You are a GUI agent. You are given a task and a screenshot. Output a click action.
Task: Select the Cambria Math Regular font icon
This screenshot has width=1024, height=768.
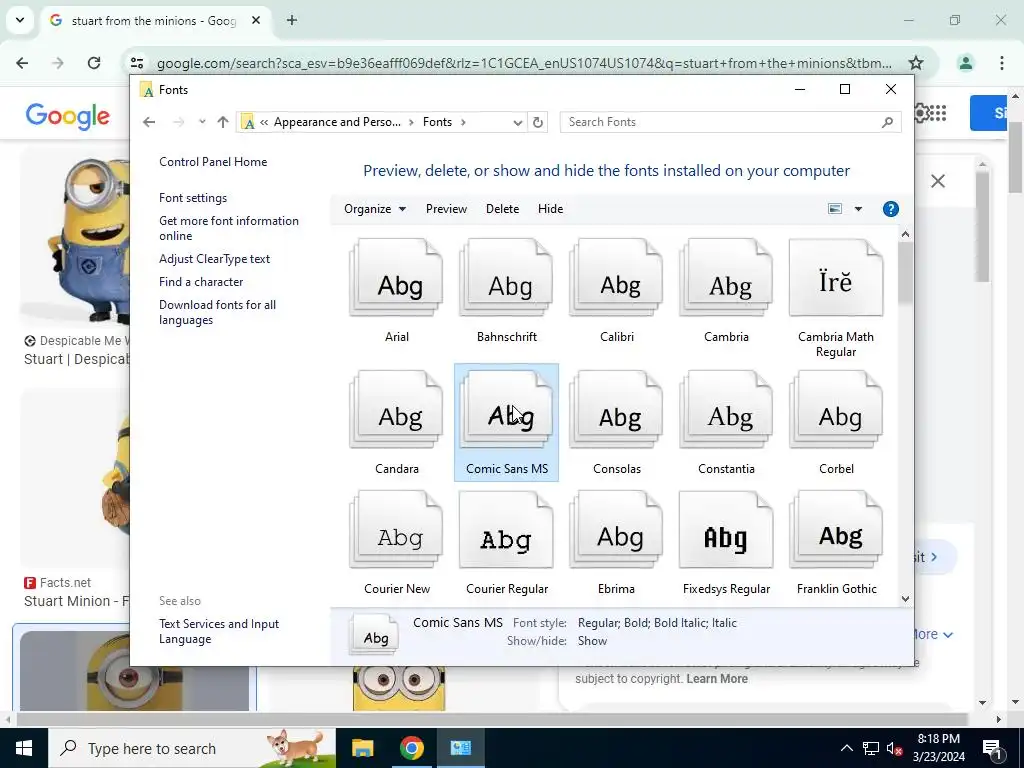point(836,278)
